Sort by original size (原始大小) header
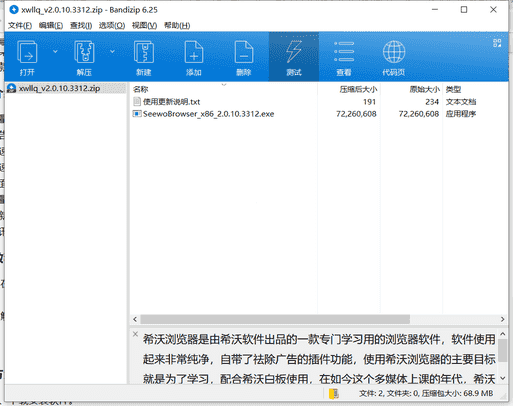This screenshot has width=513, height=406. [424, 89]
